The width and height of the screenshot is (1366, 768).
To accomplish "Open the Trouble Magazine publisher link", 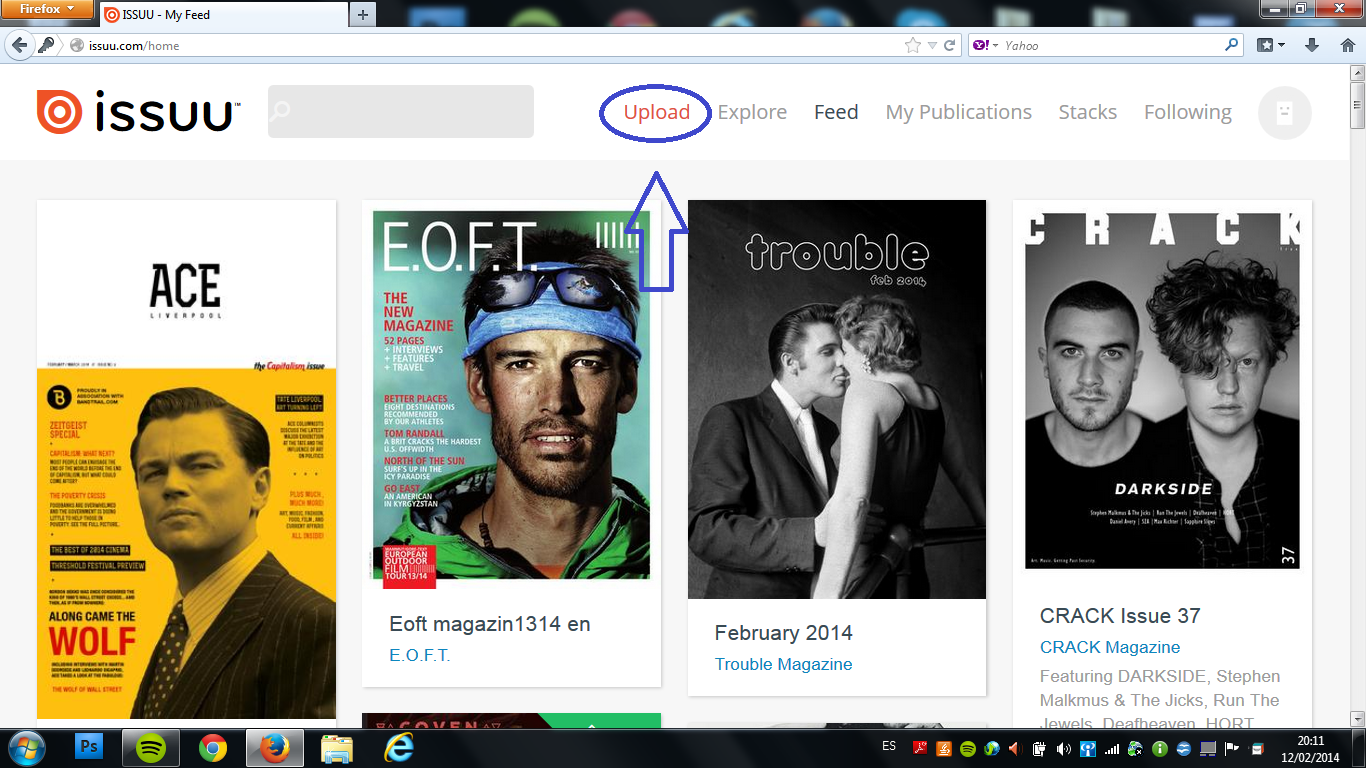I will pyautogui.click(x=784, y=664).
